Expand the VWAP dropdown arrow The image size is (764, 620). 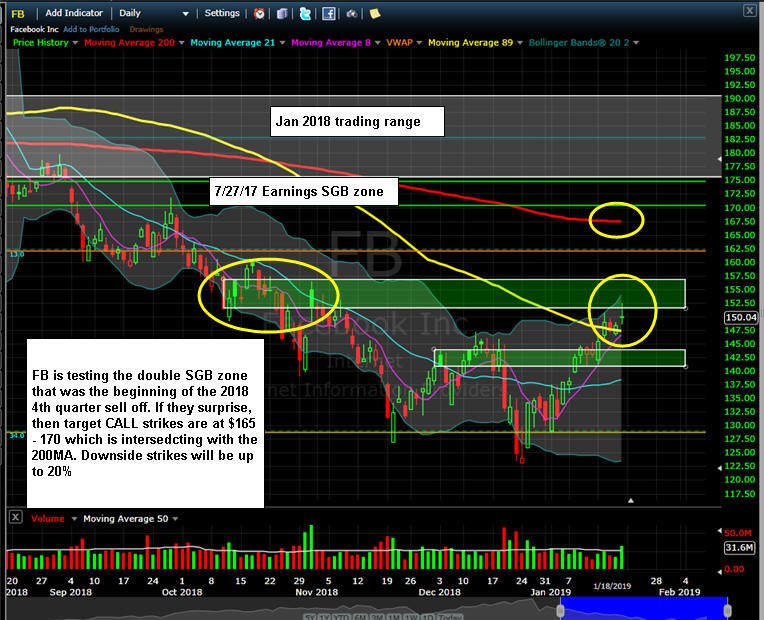click(419, 43)
